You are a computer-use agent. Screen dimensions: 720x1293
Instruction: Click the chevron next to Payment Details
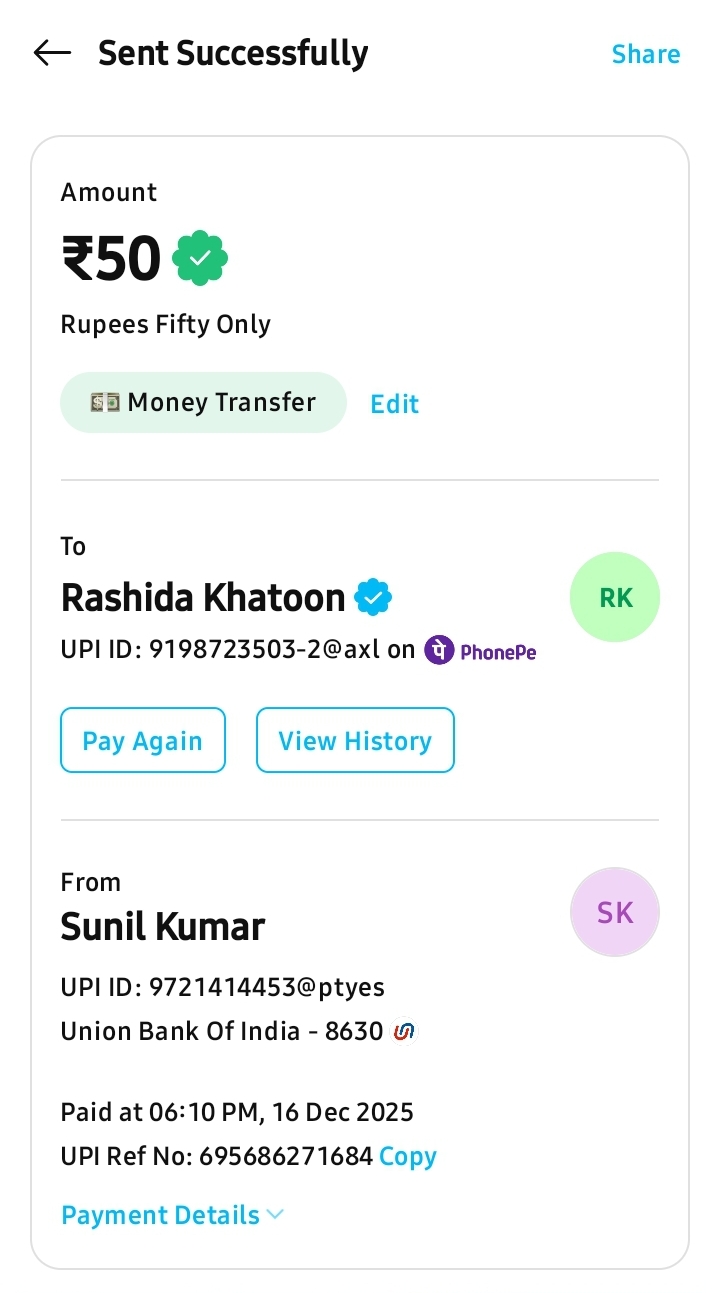pyautogui.click(x=275, y=1215)
